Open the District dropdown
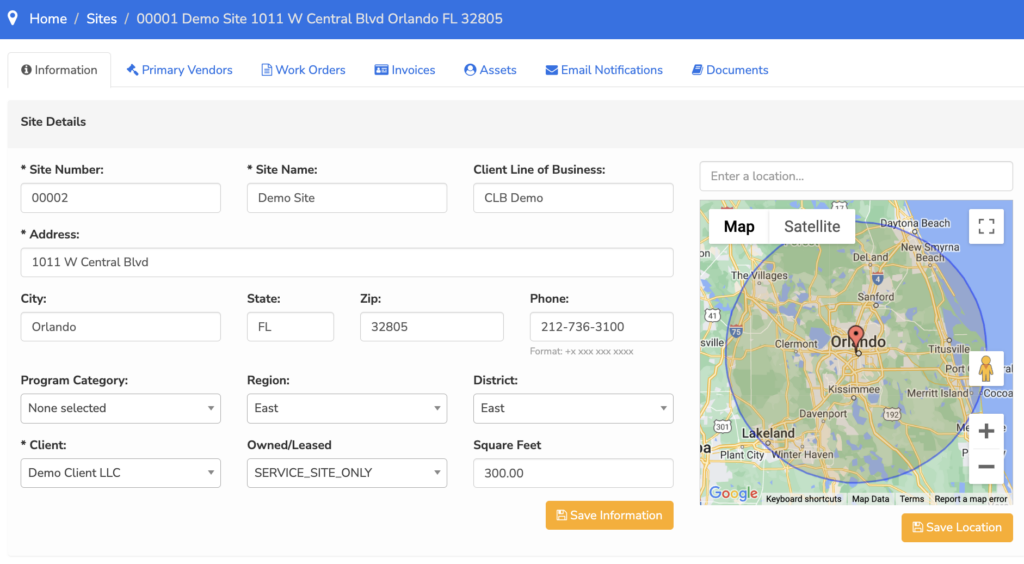 [573, 408]
